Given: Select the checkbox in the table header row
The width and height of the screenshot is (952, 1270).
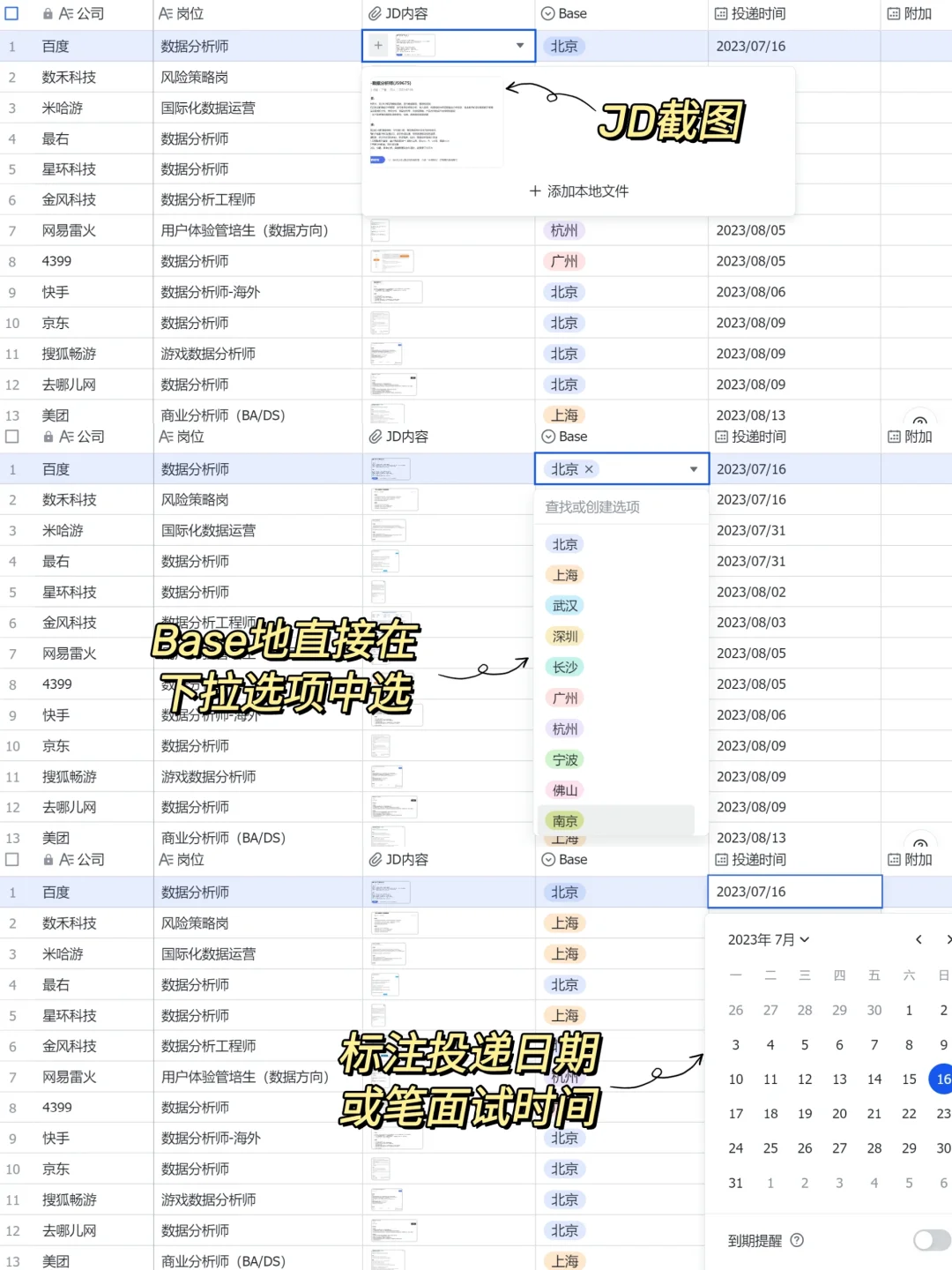Looking at the screenshot, I should pos(12,13).
